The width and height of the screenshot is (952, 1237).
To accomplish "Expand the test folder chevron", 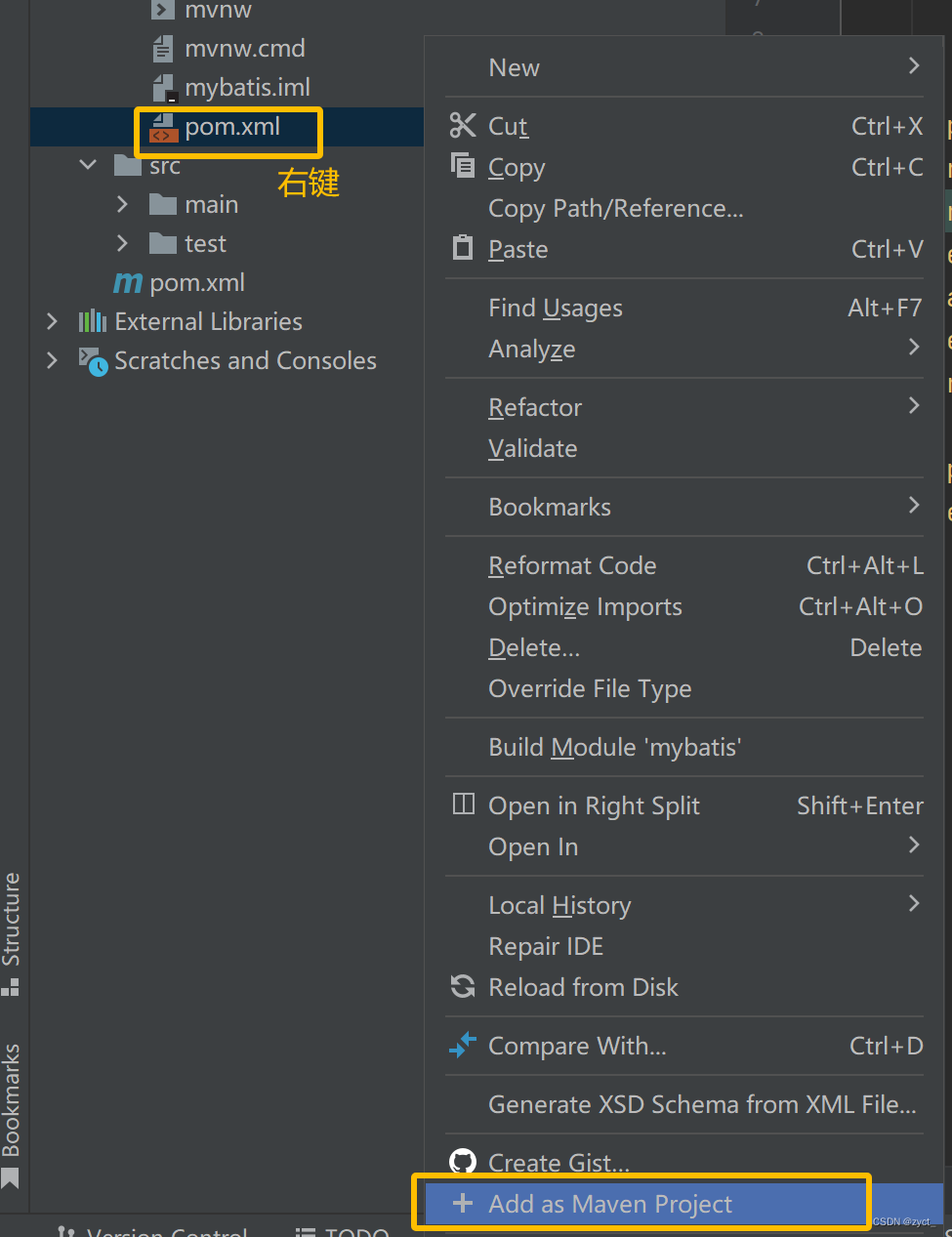I will point(122,243).
